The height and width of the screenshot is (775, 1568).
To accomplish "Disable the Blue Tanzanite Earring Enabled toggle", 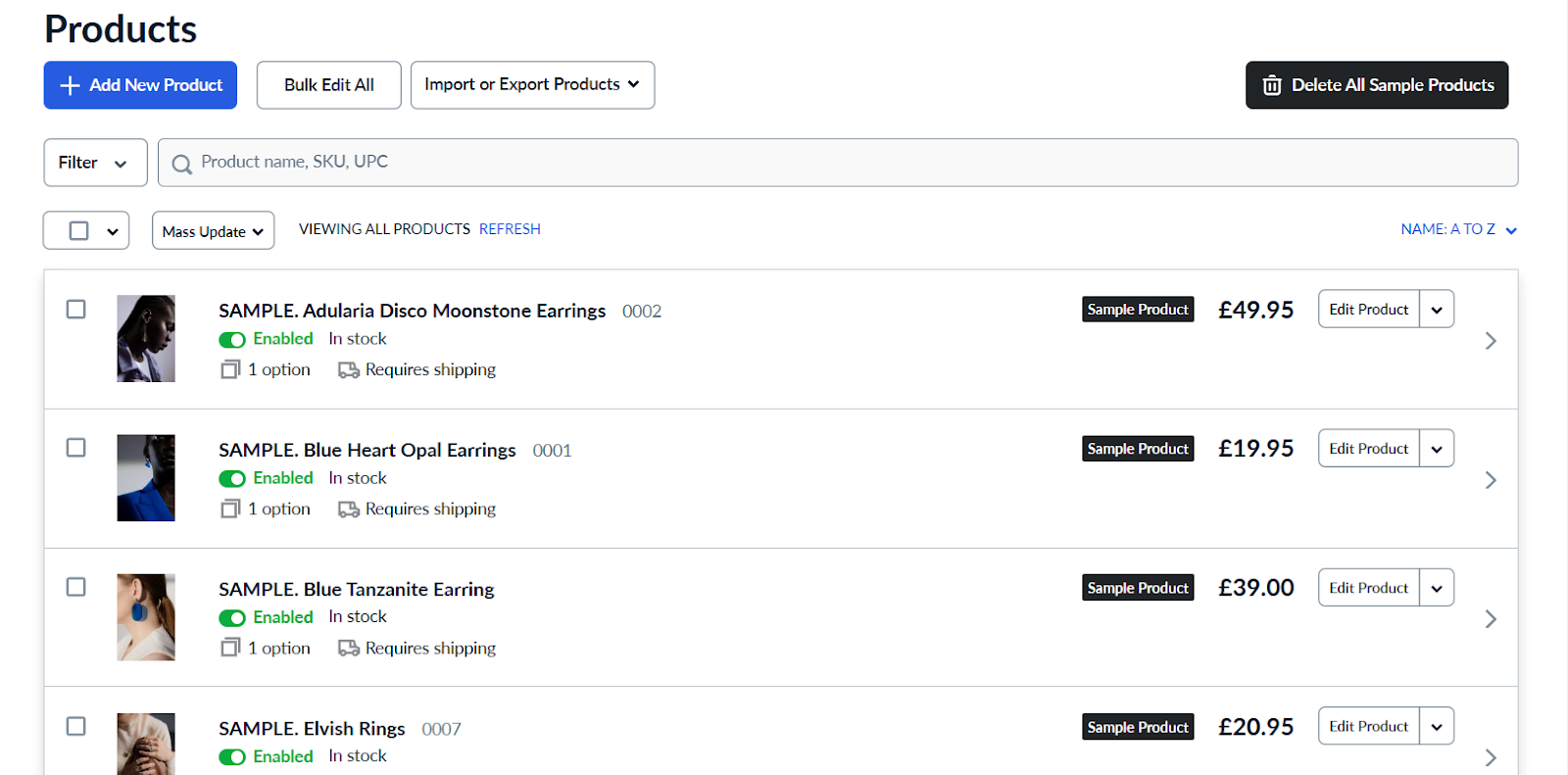I will coord(232,618).
